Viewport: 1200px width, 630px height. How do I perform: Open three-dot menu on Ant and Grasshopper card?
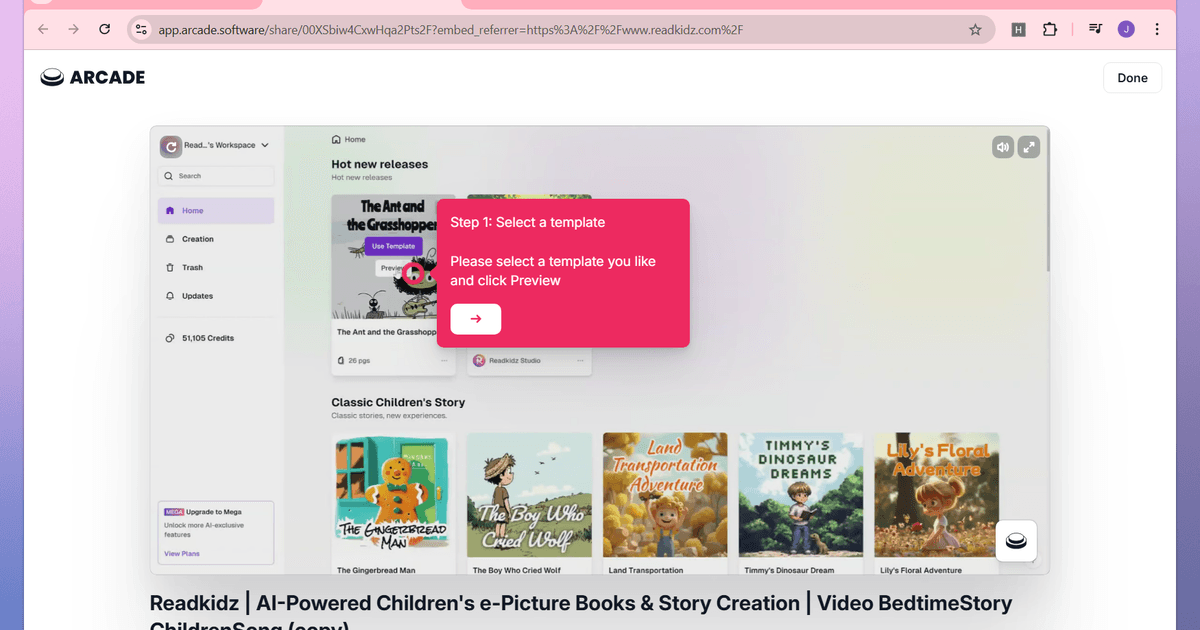tap(444, 360)
